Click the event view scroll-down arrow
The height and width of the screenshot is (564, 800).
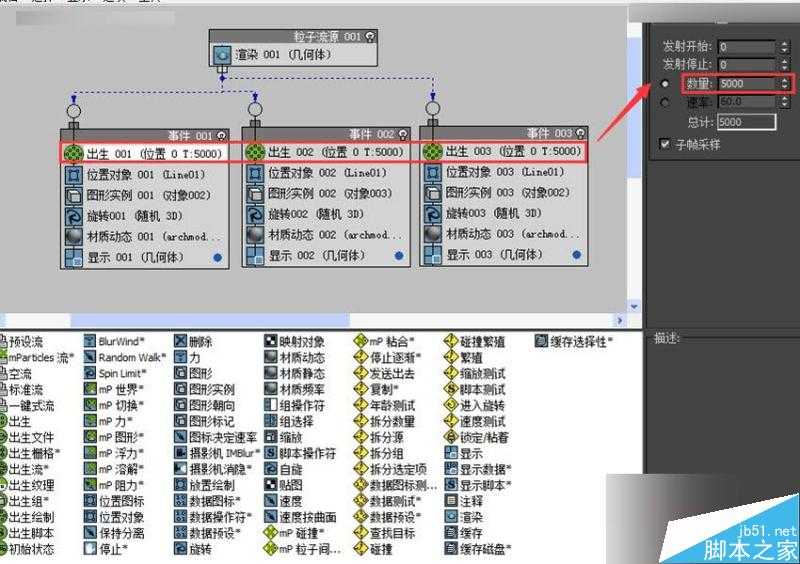tap(634, 307)
